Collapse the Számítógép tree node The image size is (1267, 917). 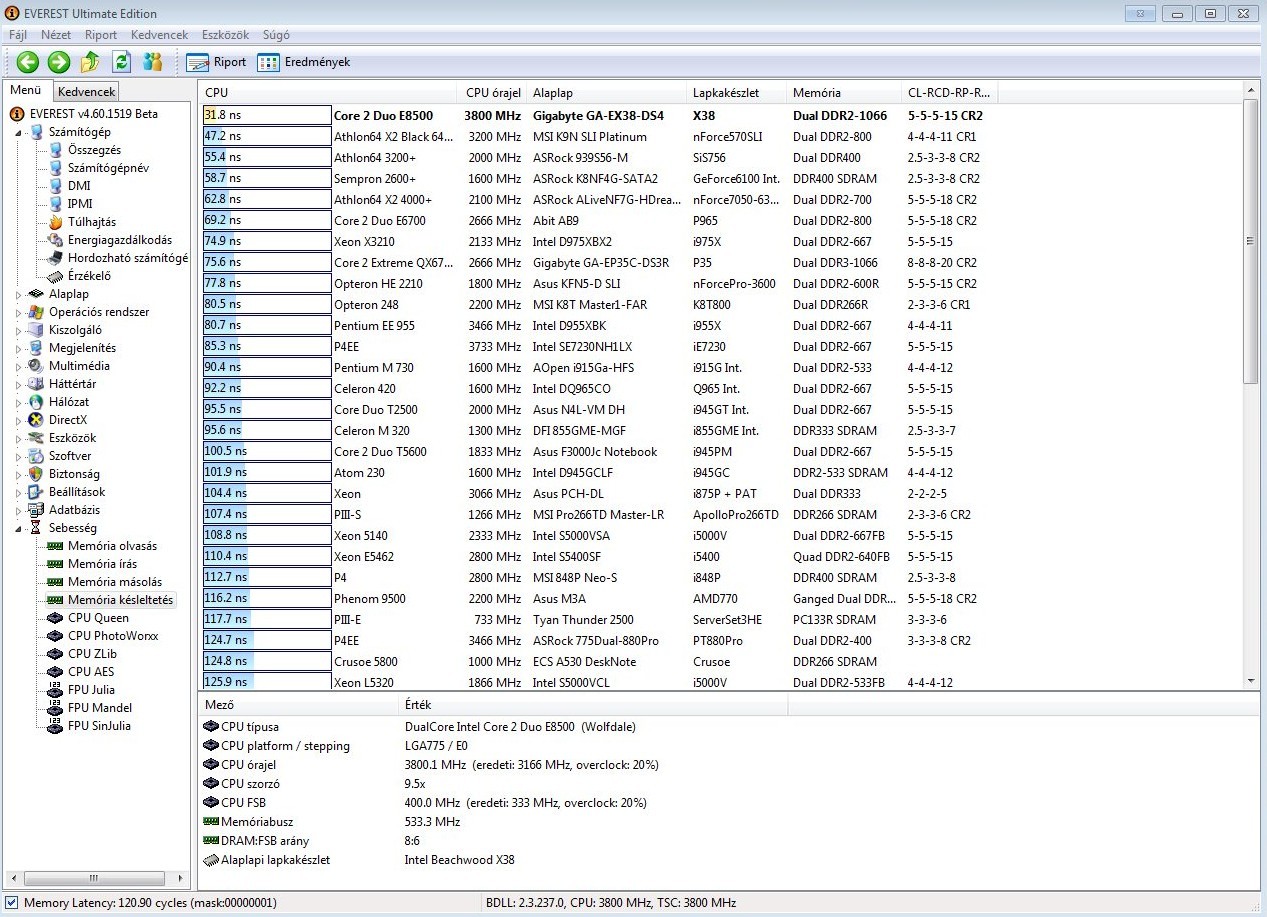click(19, 132)
